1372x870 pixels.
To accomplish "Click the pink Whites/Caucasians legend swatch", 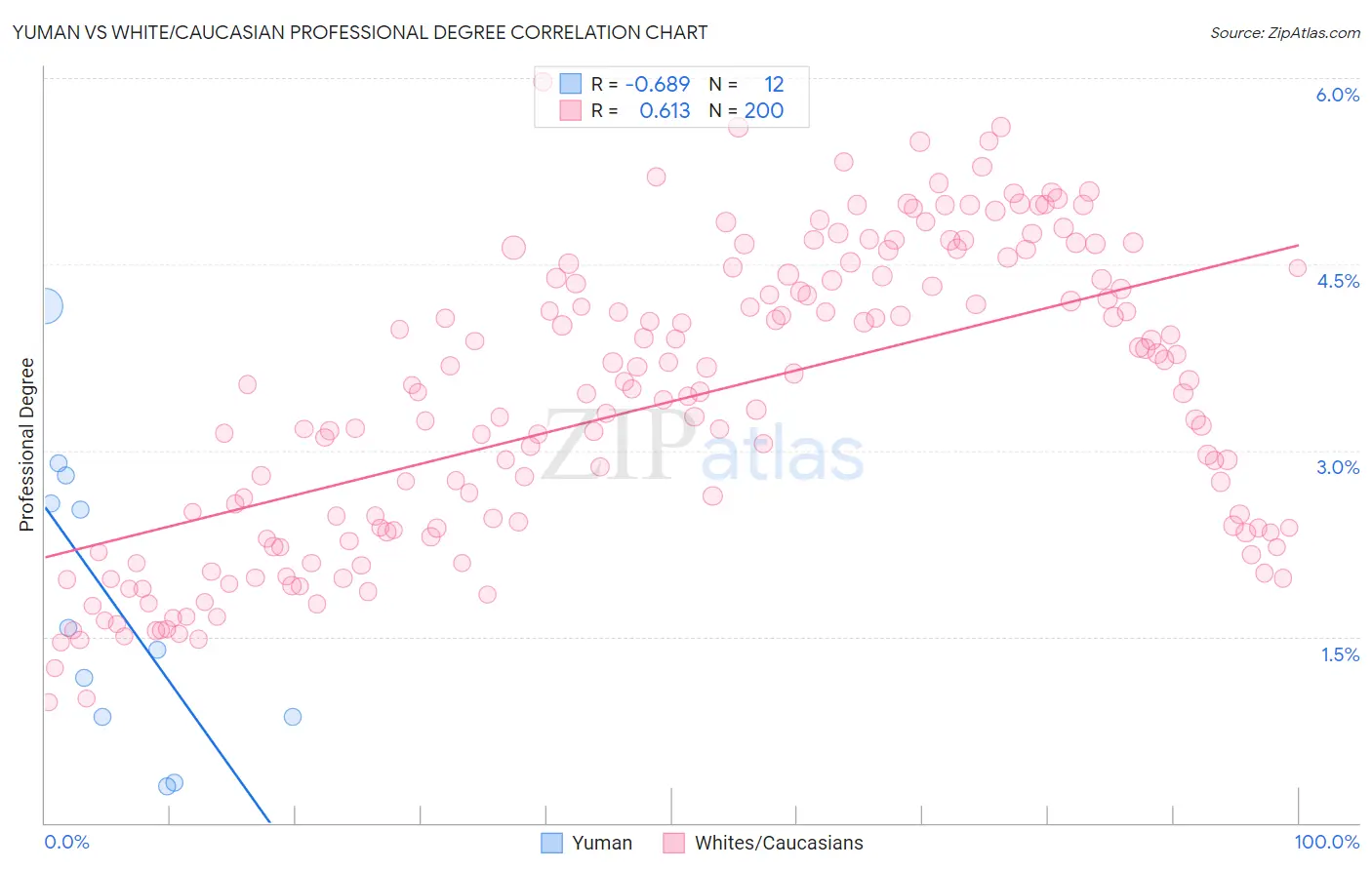I will pyautogui.click(x=674, y=843).
